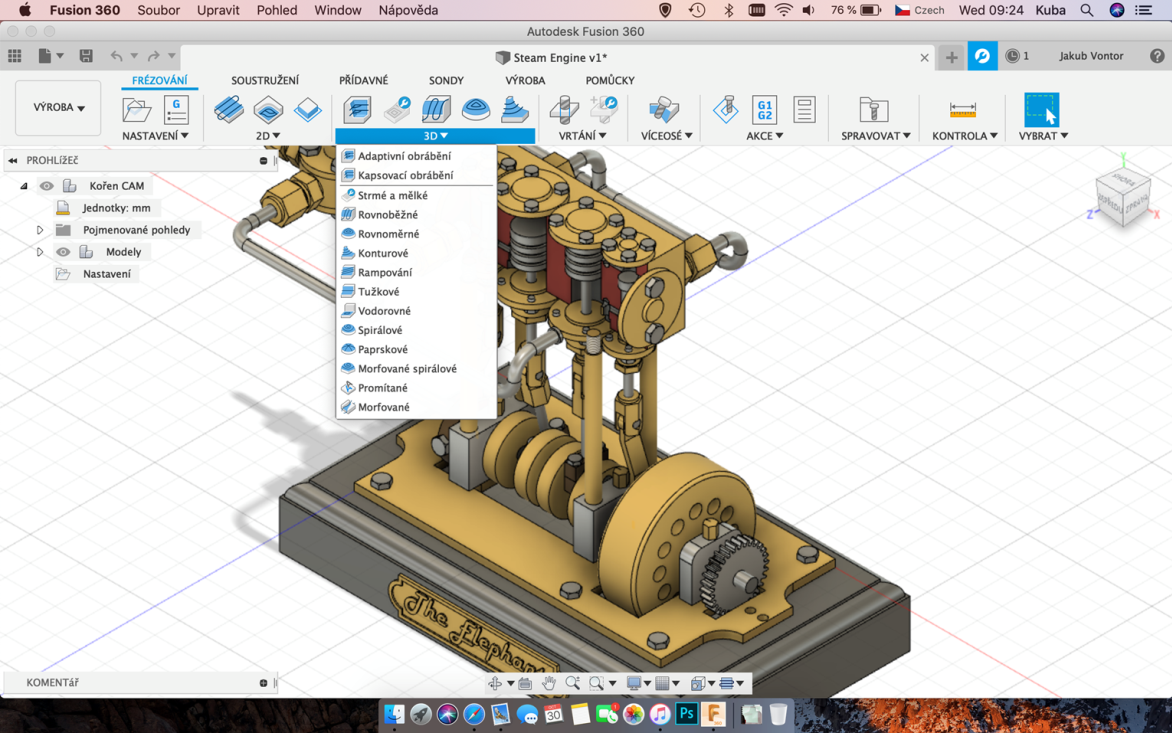Toggle visibility eye of Kořen CAM

pos(46,186)
